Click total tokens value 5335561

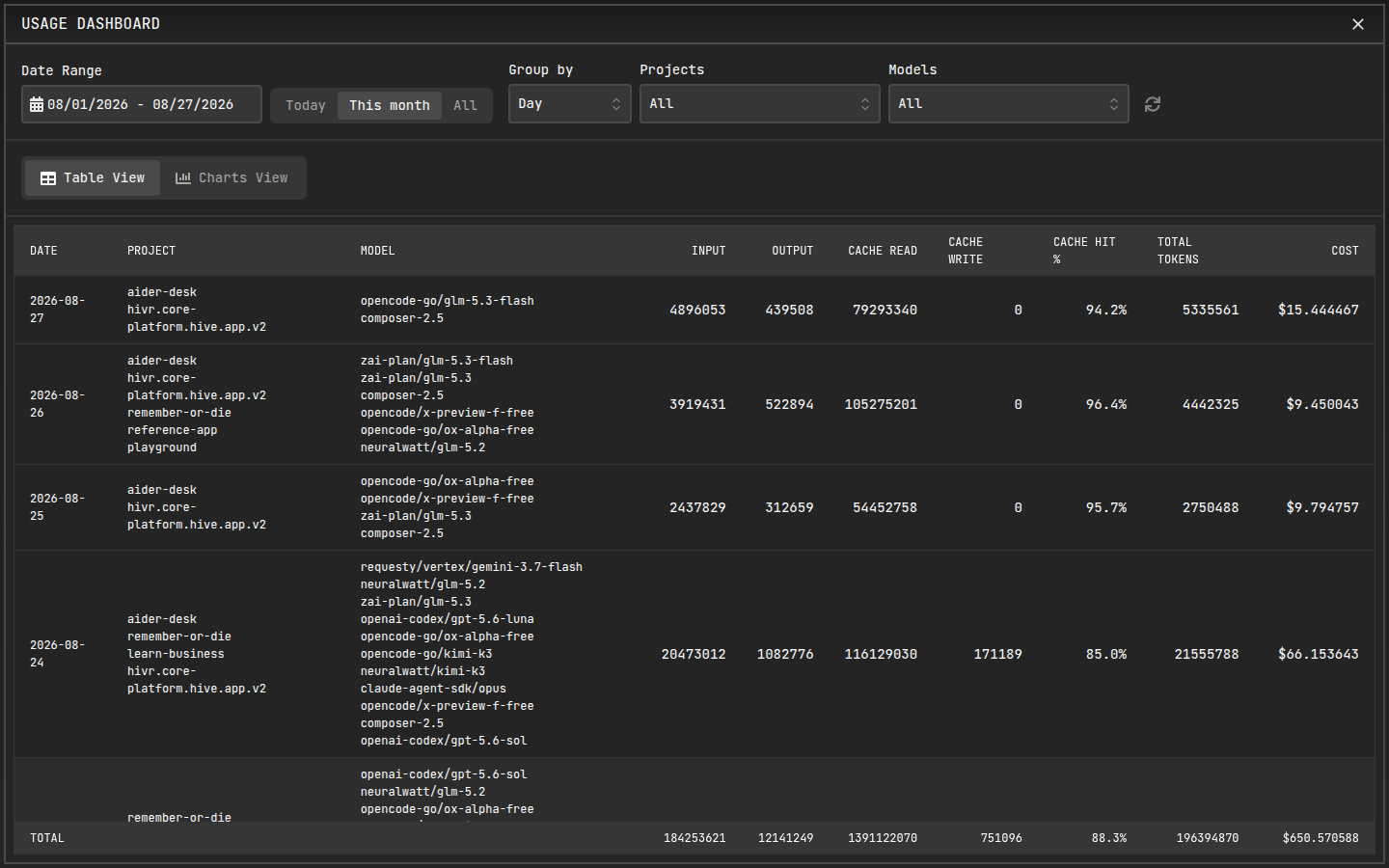[x=1211, y=310]
